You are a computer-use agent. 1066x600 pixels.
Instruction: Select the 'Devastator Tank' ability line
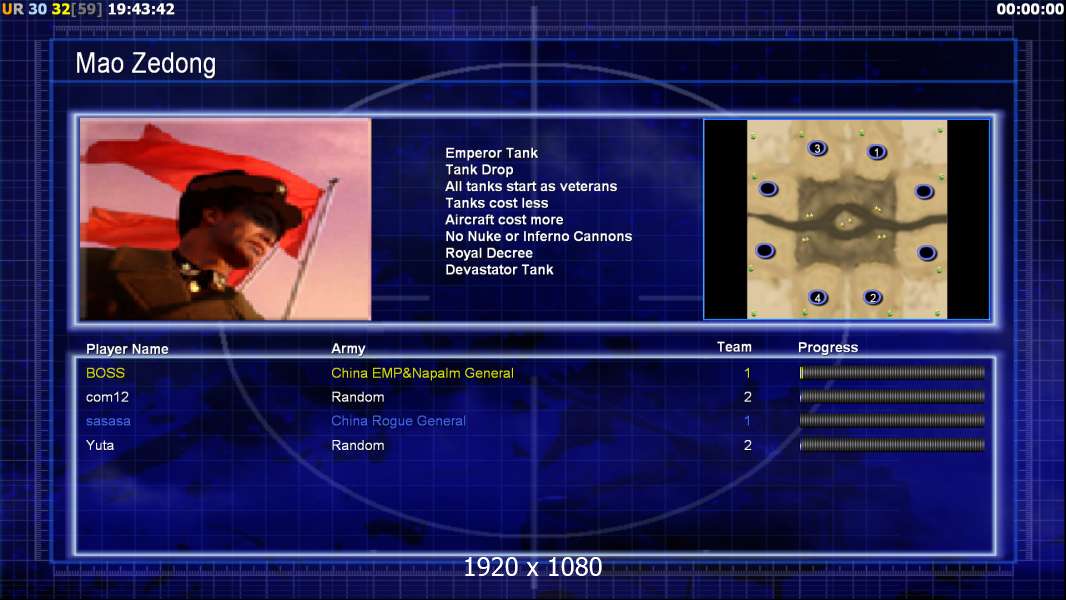tap(499, 270)
